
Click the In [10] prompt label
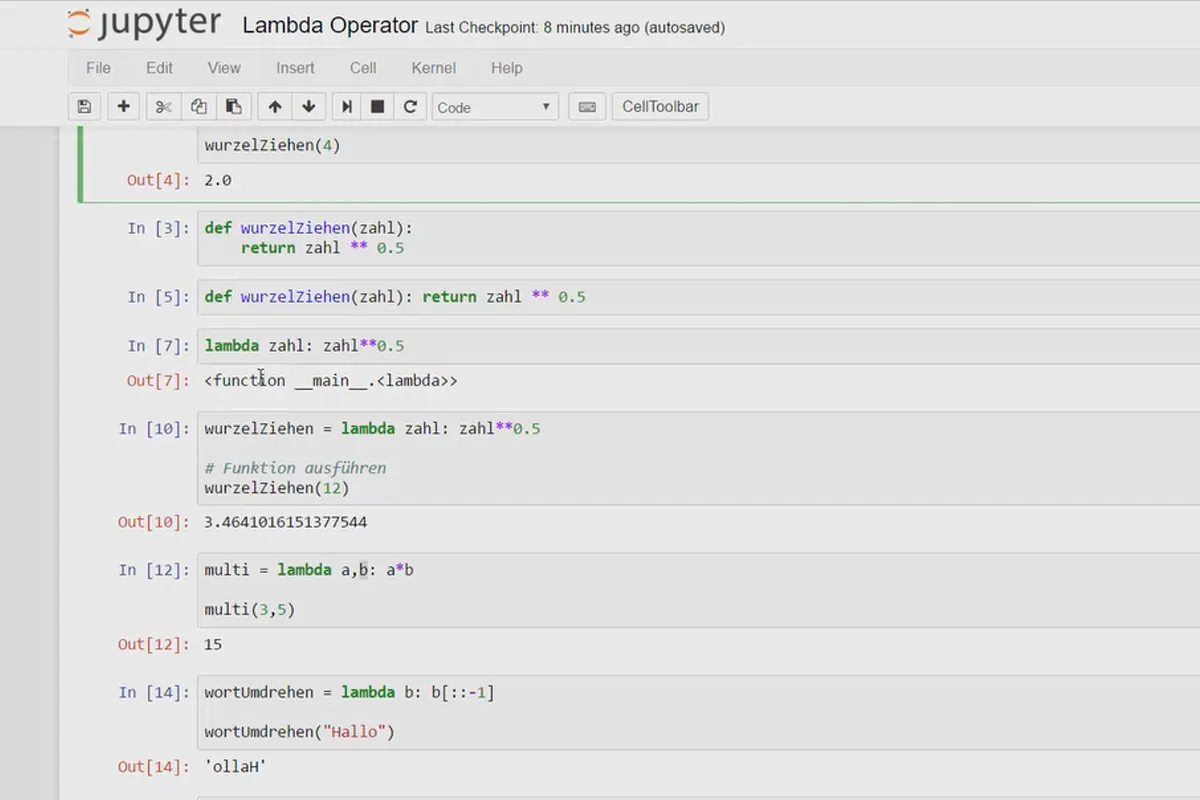coord(154,429)
